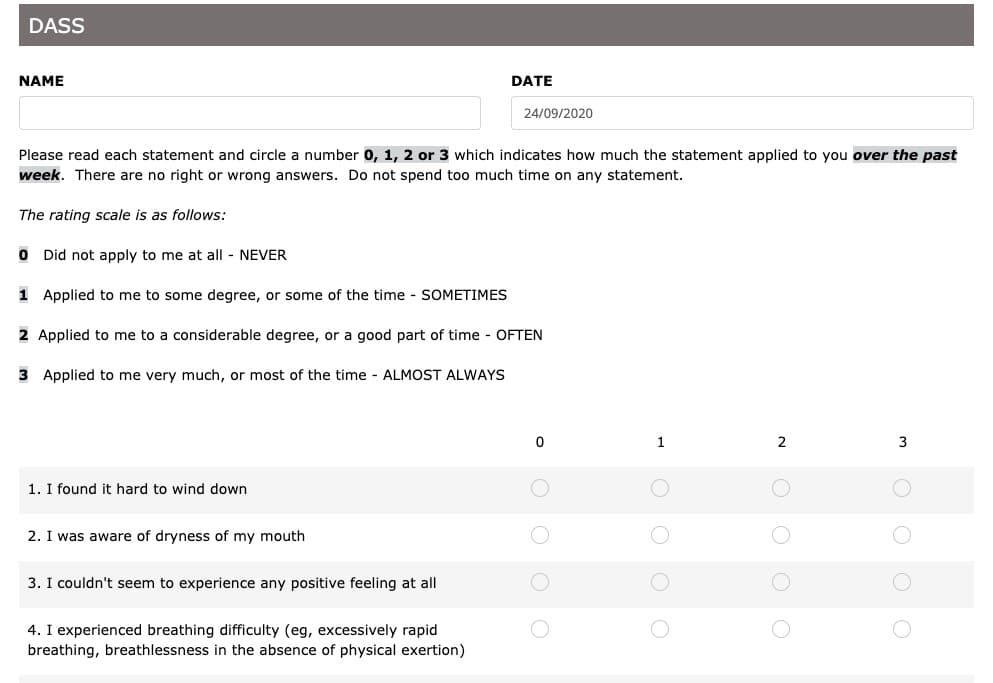Screen dimensions: 993x683
Task: Pick 1 for breathing difficulty statement
Action: [660, 629]
